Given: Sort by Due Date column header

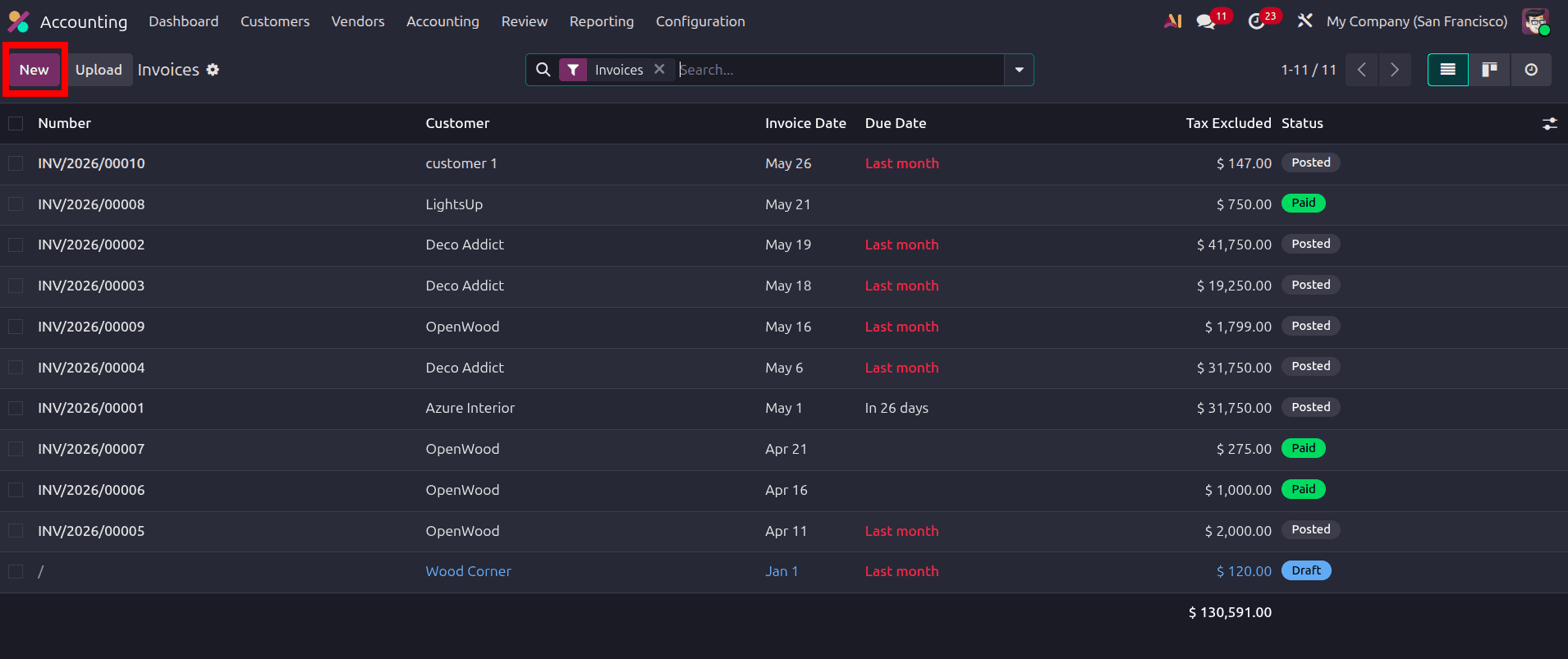Looking at the screenshot, I should [x=896, y=123].
